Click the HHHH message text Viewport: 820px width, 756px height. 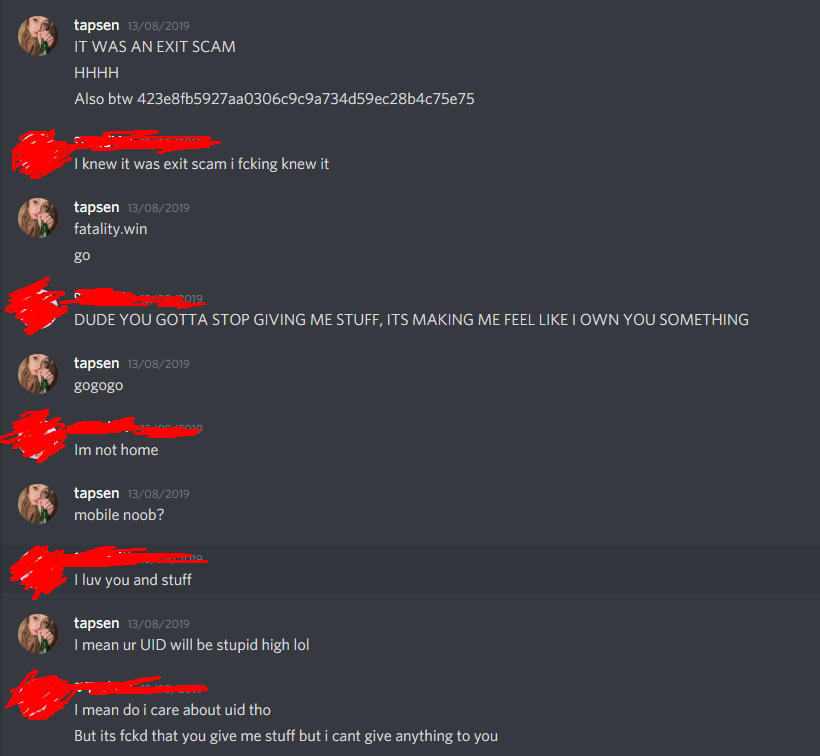tap(96, 73)
